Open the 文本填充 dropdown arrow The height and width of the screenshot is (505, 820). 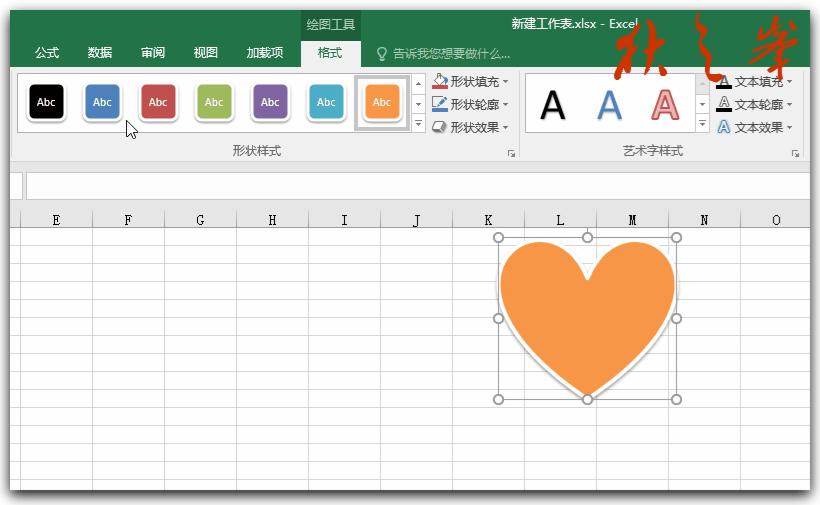[790, 82]
